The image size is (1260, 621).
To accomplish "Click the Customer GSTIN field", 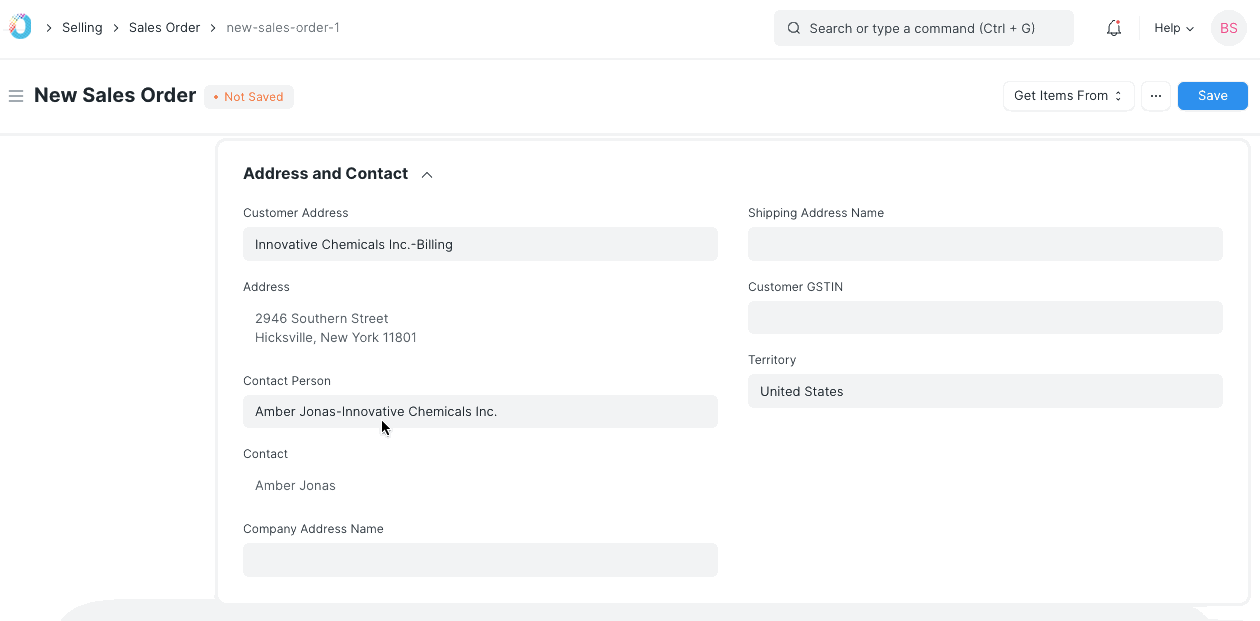I will [985, 317].
